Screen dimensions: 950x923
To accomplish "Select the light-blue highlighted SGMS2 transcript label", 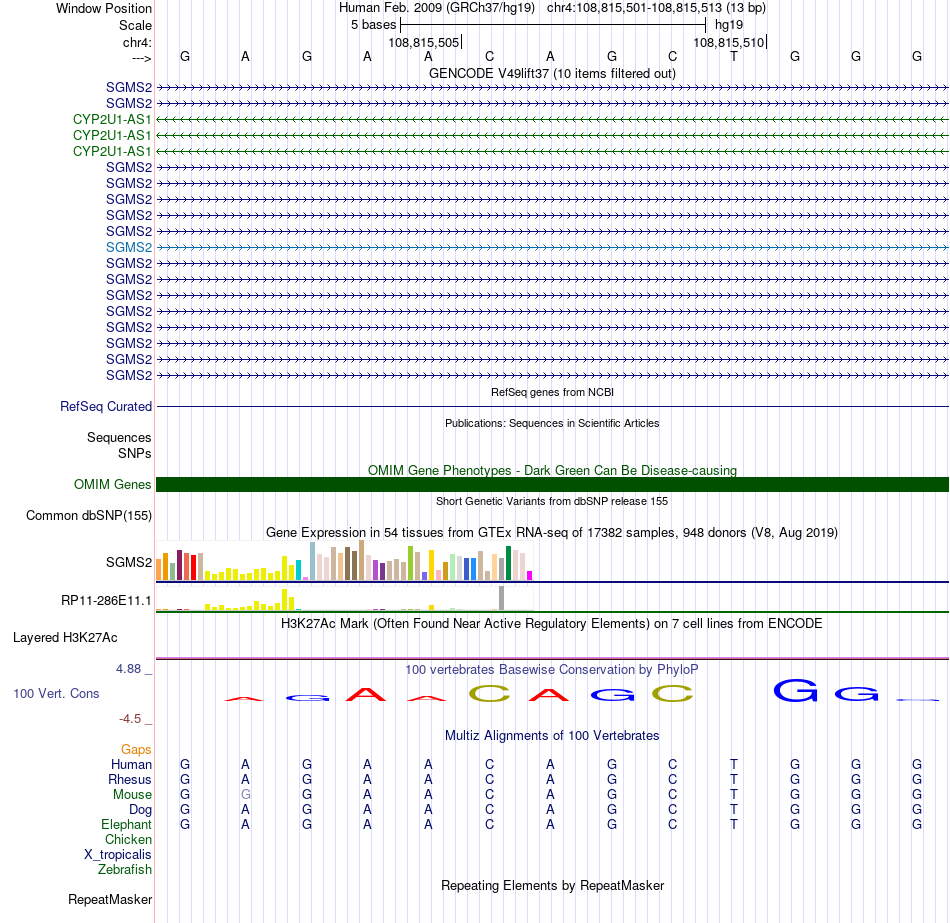I will pos(128,247).
